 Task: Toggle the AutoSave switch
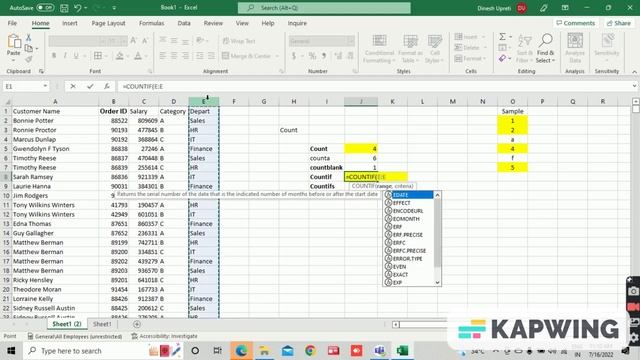45,8
